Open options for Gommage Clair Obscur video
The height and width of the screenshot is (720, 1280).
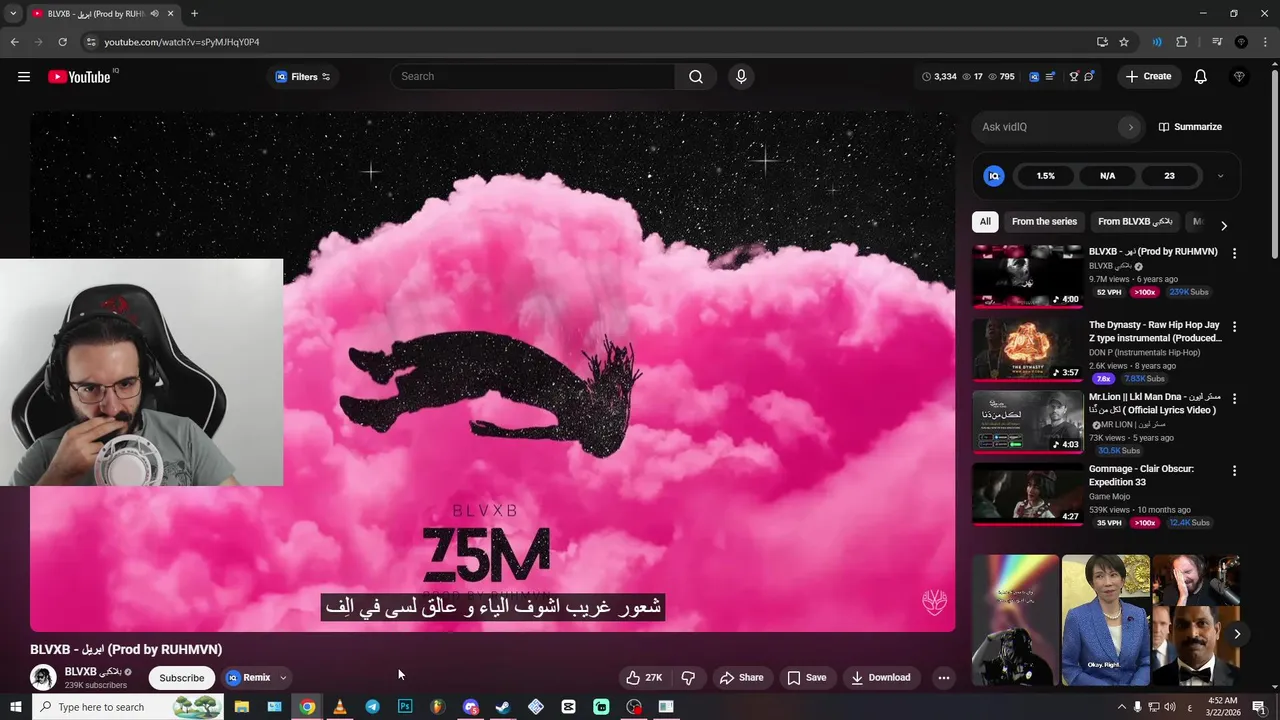tap(1234, 471)
